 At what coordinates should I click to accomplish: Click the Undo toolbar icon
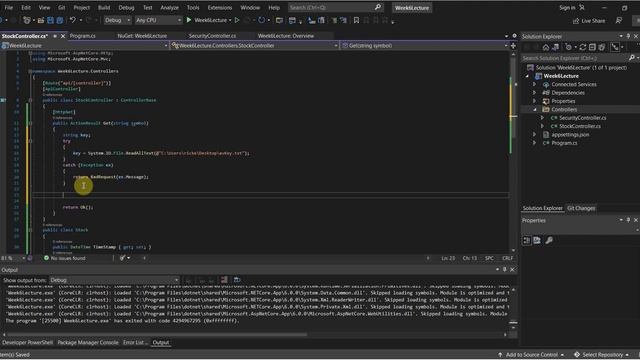tap(73, 20)
